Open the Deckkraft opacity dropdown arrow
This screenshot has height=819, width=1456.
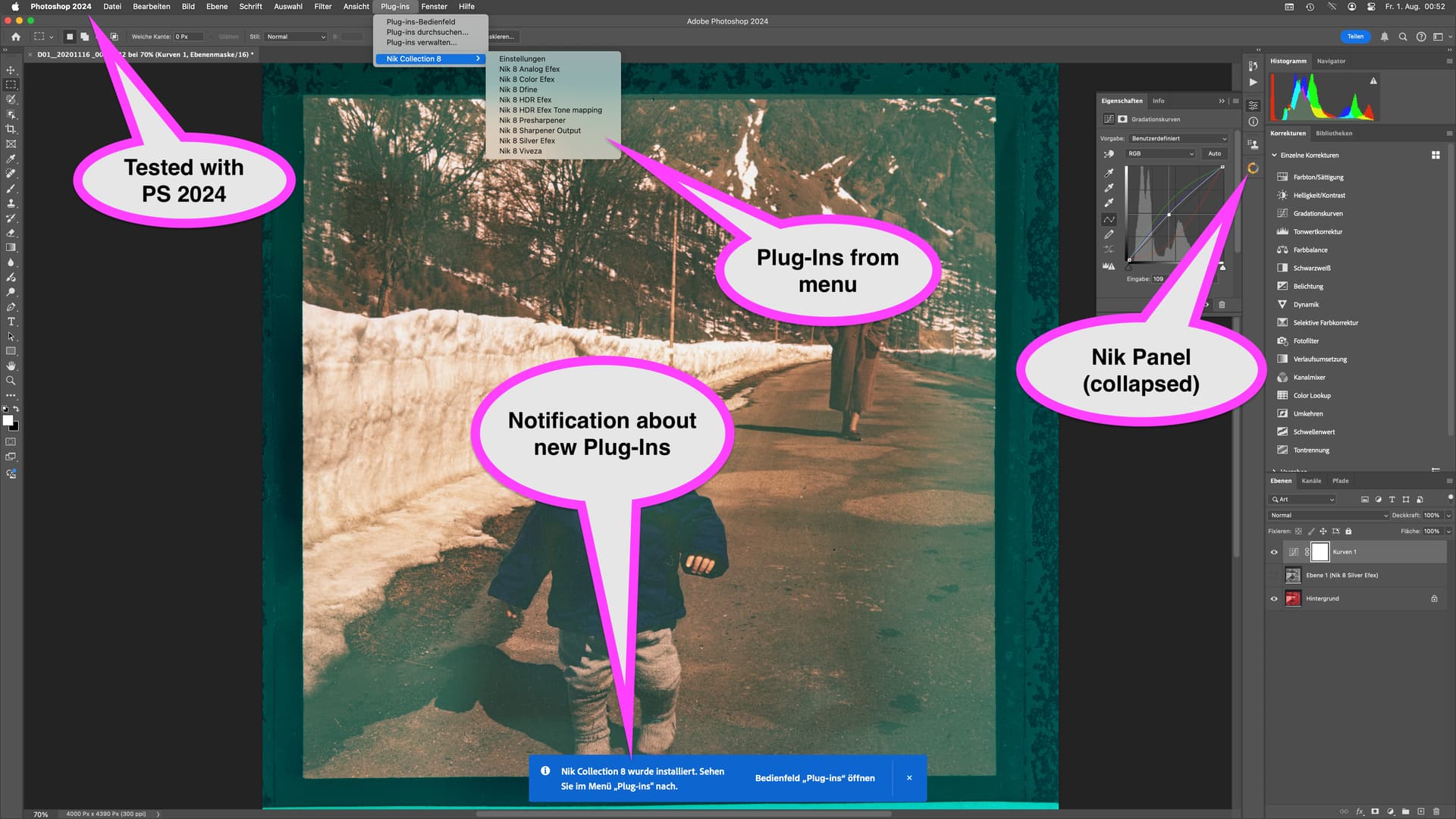[x=1448, y=515]
